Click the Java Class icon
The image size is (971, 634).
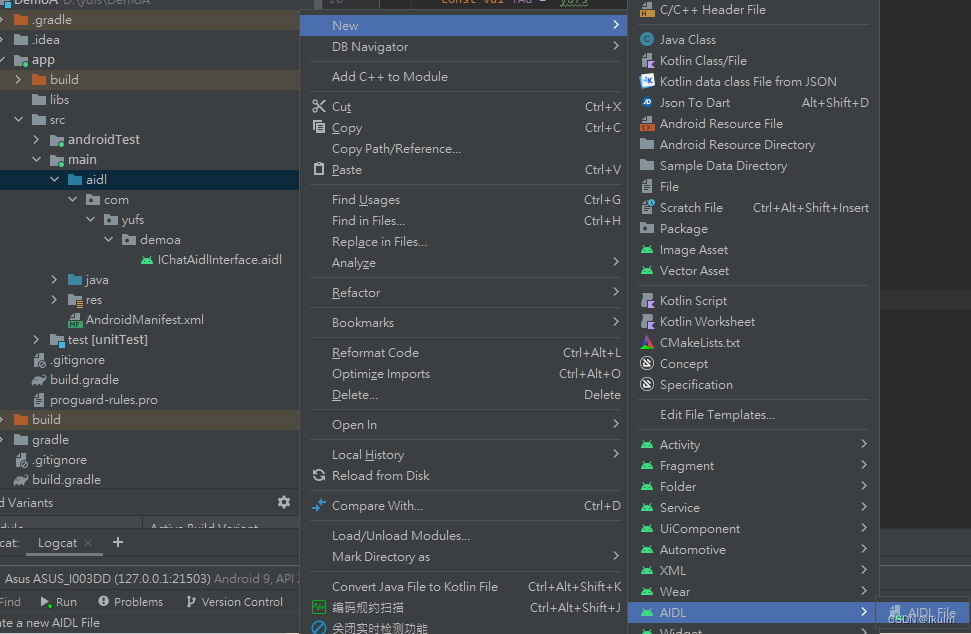(x=647, y=40)
